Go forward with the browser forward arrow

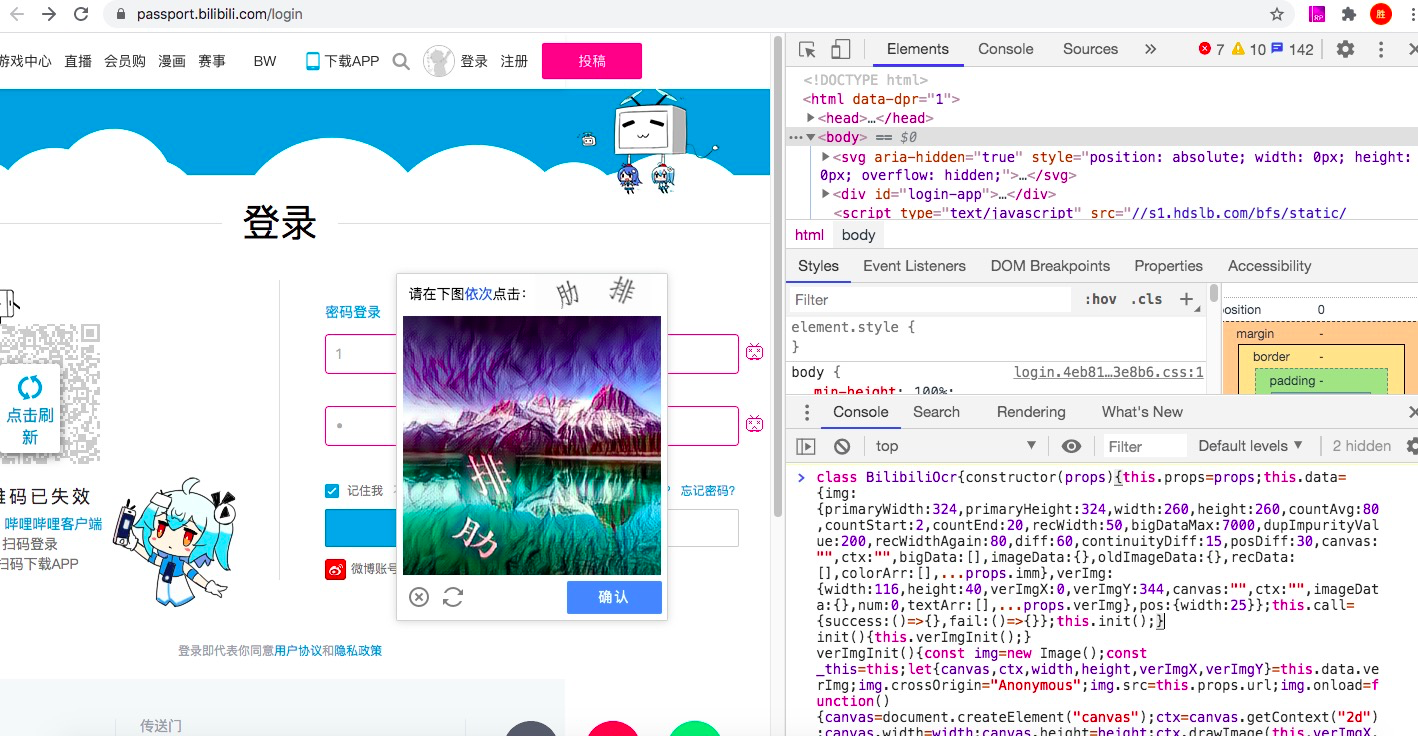(49, 14)
